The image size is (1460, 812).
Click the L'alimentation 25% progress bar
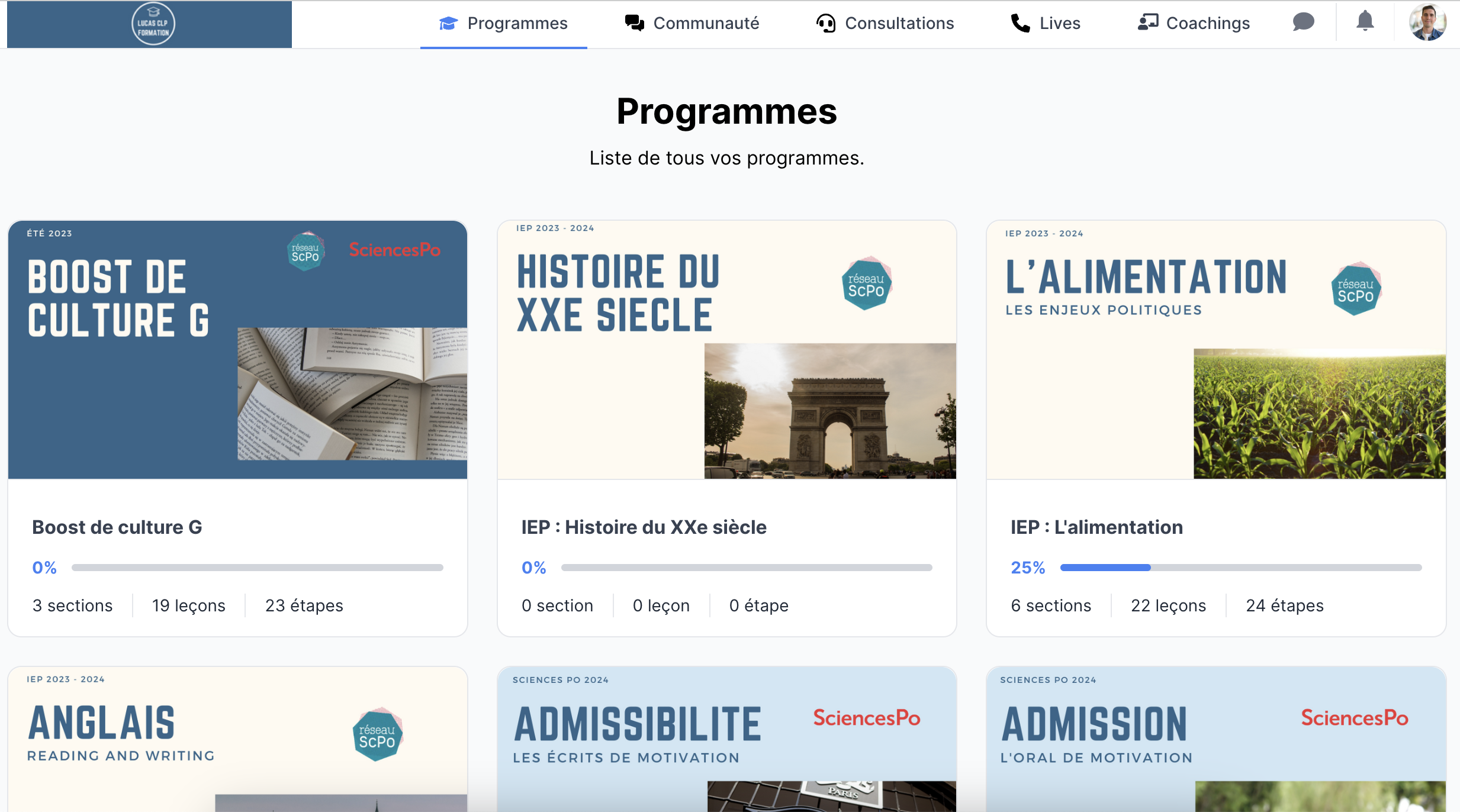click(x=1240, y=568)
